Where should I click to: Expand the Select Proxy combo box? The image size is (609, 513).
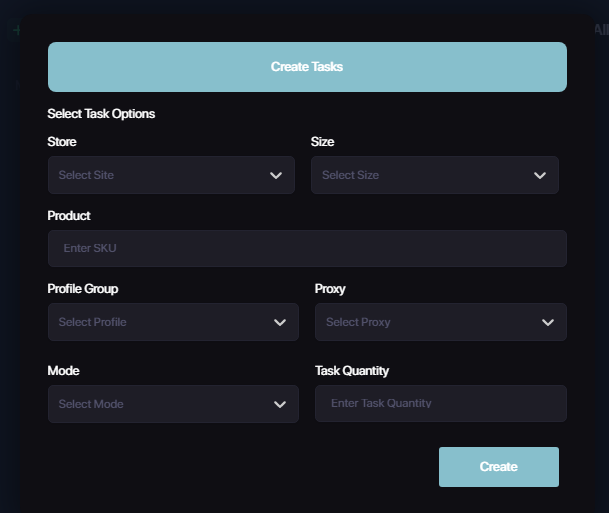click(428, 322)
